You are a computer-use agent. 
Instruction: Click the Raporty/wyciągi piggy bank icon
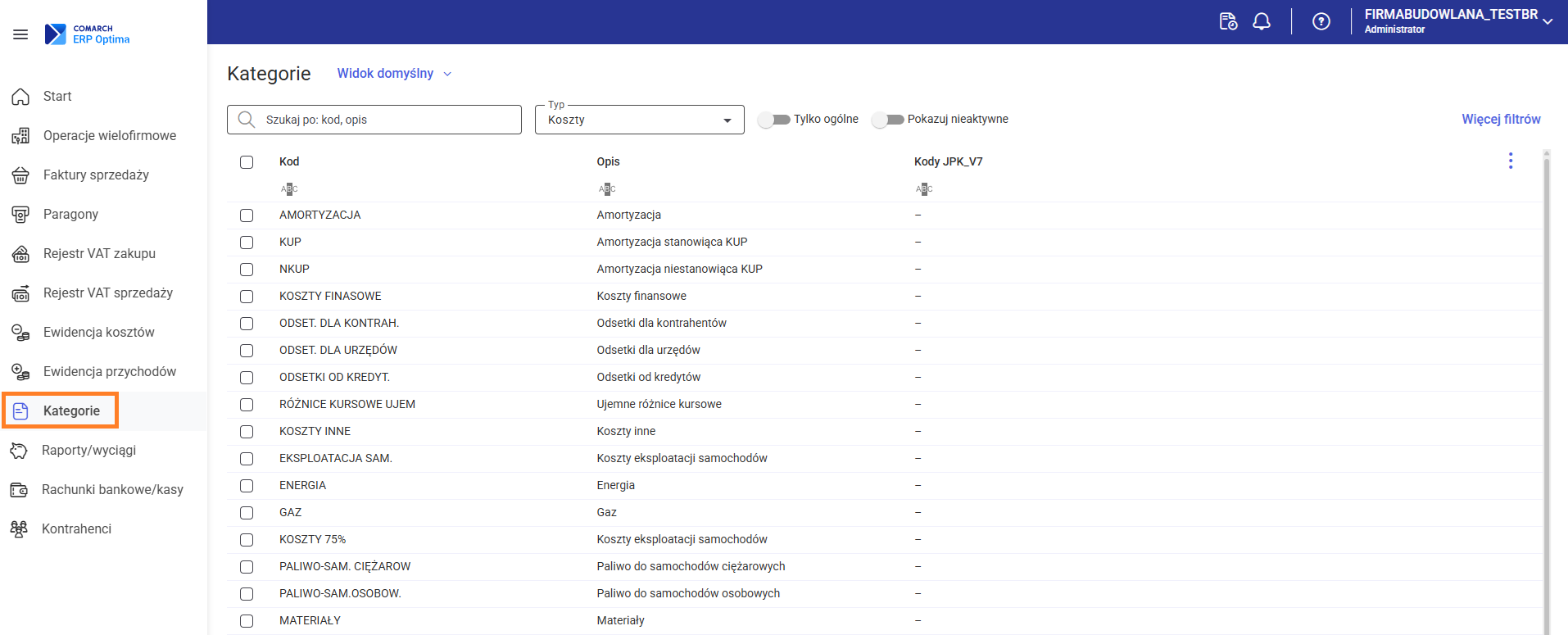[19, 451]
